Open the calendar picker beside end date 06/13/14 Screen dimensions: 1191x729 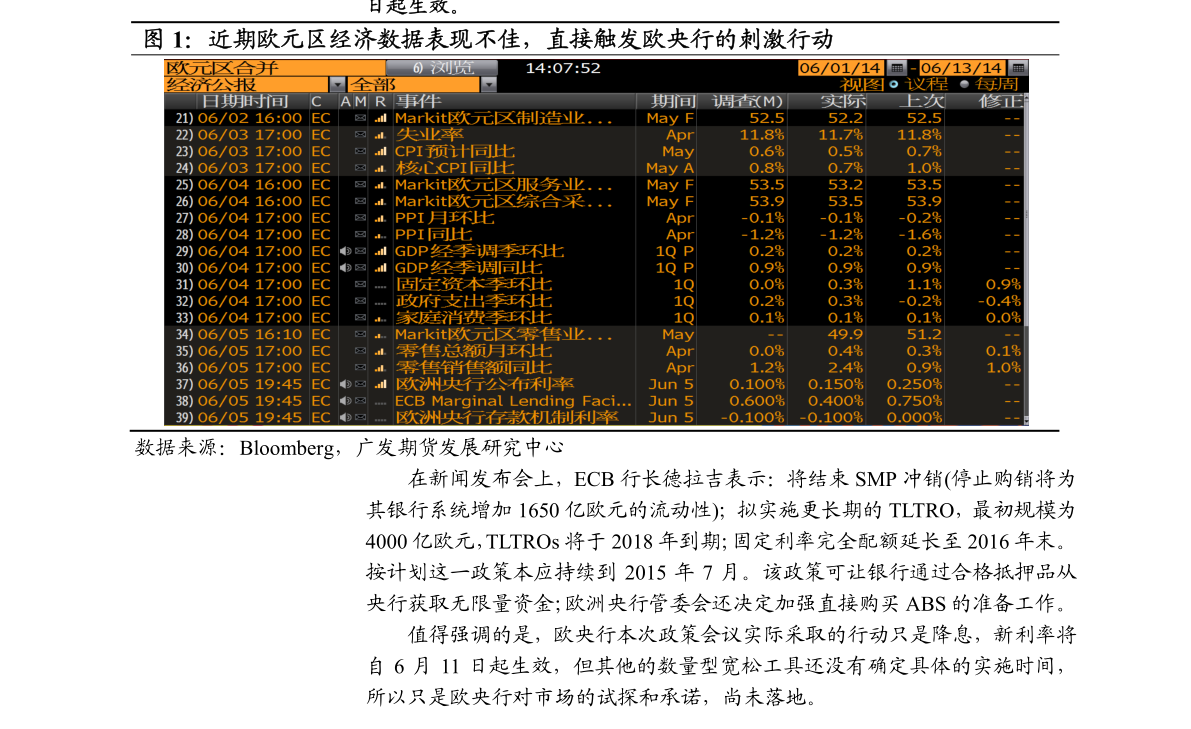coord(1018,68)
